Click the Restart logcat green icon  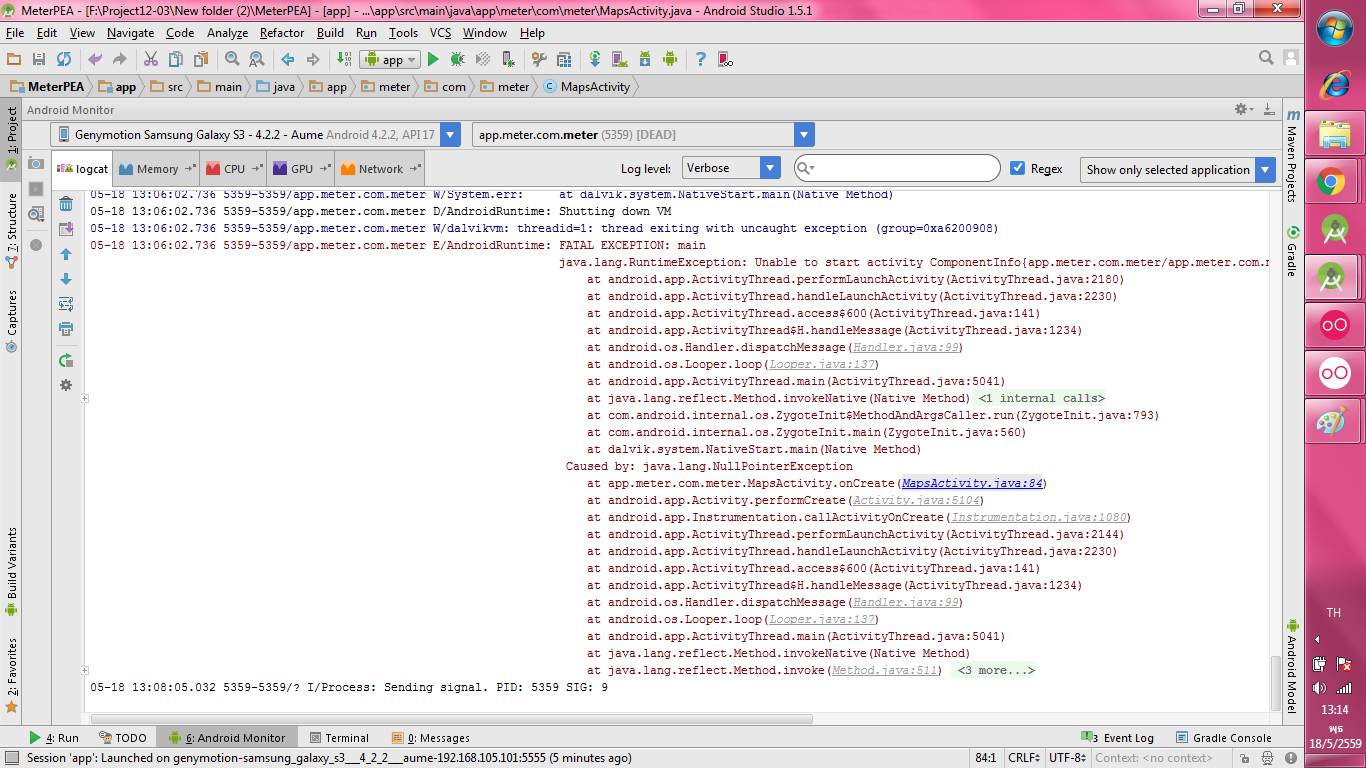click(x=66, y=360)
